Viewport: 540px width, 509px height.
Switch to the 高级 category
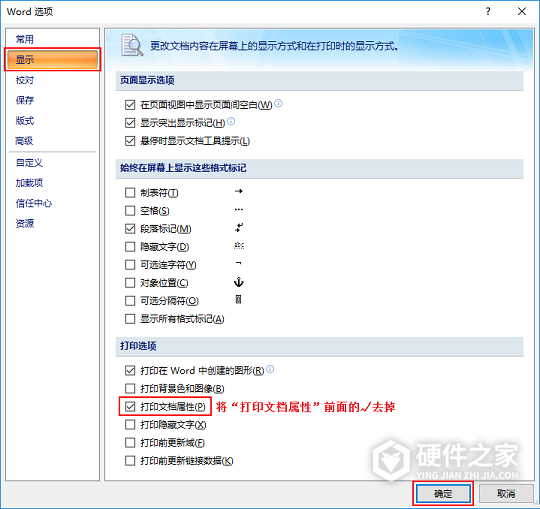tap(24, 141)
